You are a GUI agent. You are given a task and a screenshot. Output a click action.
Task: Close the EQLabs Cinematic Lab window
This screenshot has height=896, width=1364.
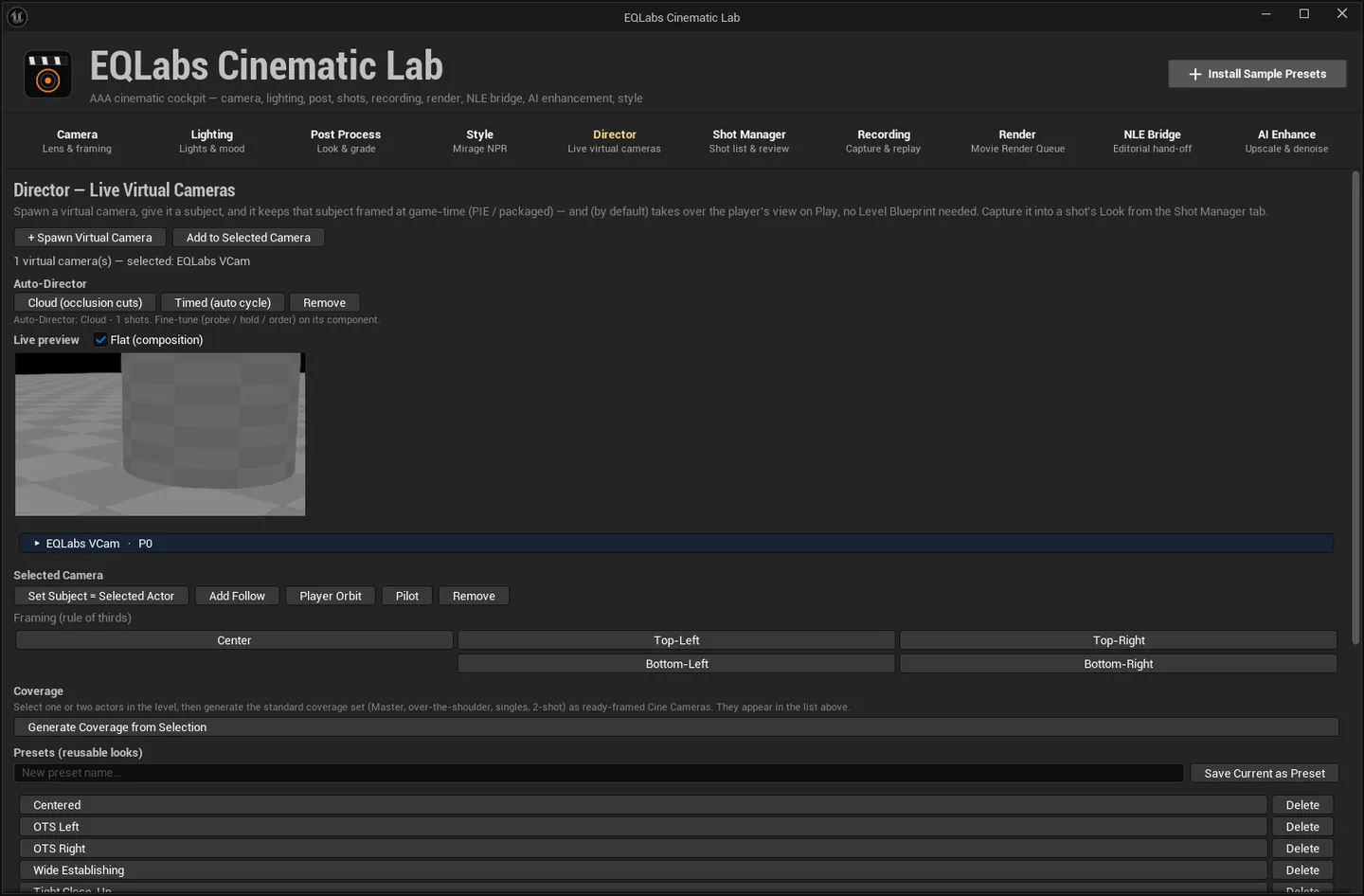[x=1342, y=14]
